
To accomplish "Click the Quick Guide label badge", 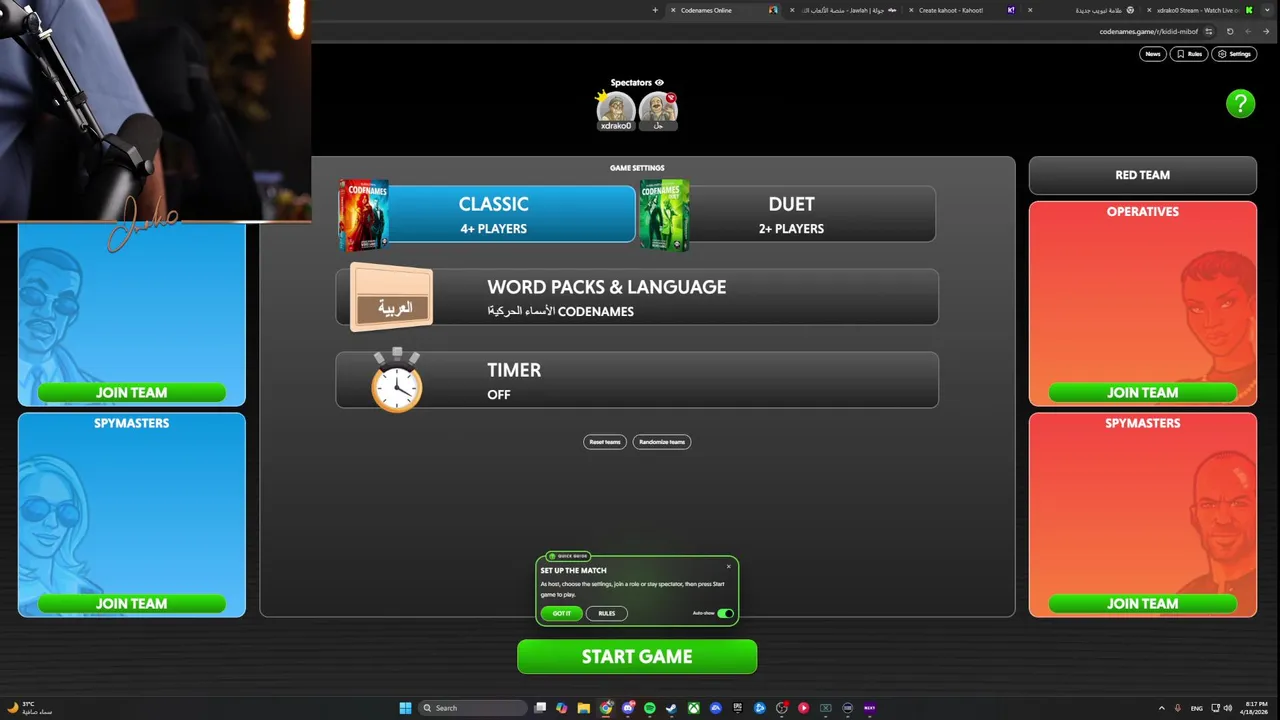I will (x=569, y=556).
